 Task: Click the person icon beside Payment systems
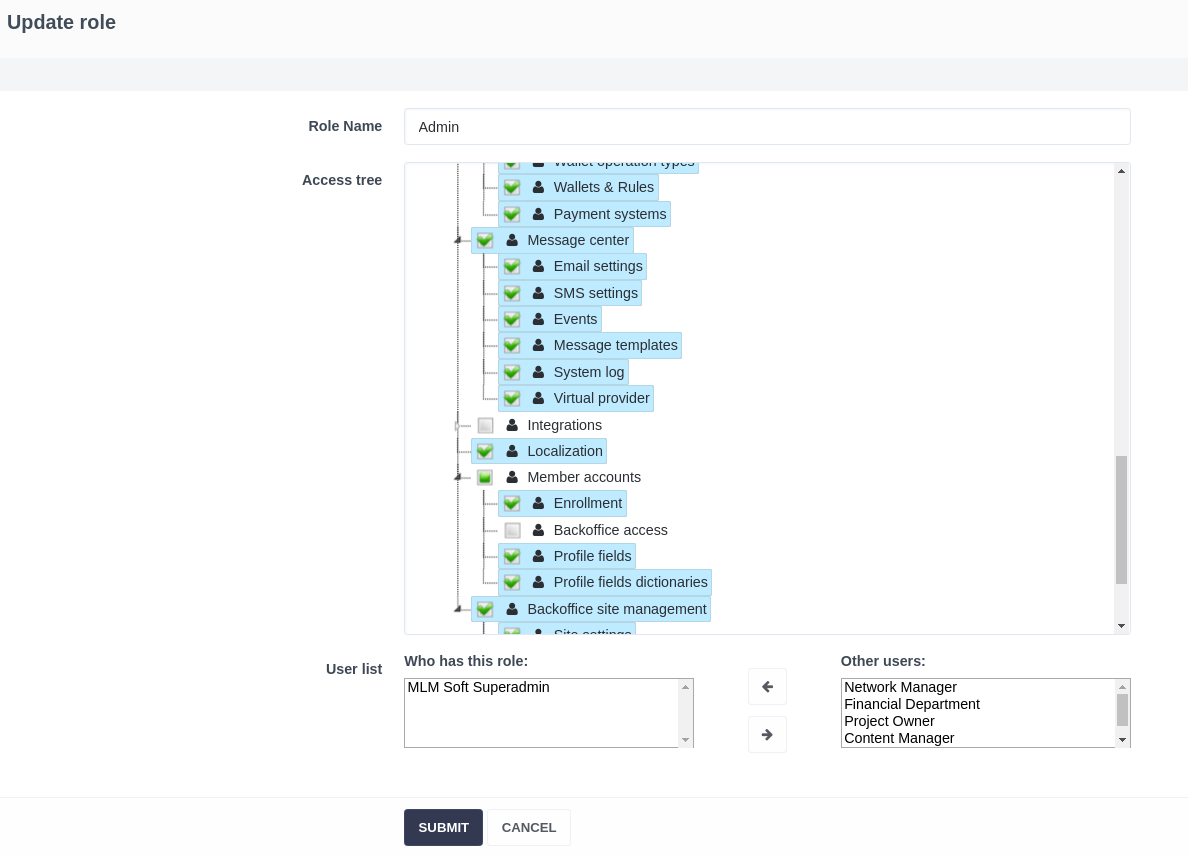538,214
